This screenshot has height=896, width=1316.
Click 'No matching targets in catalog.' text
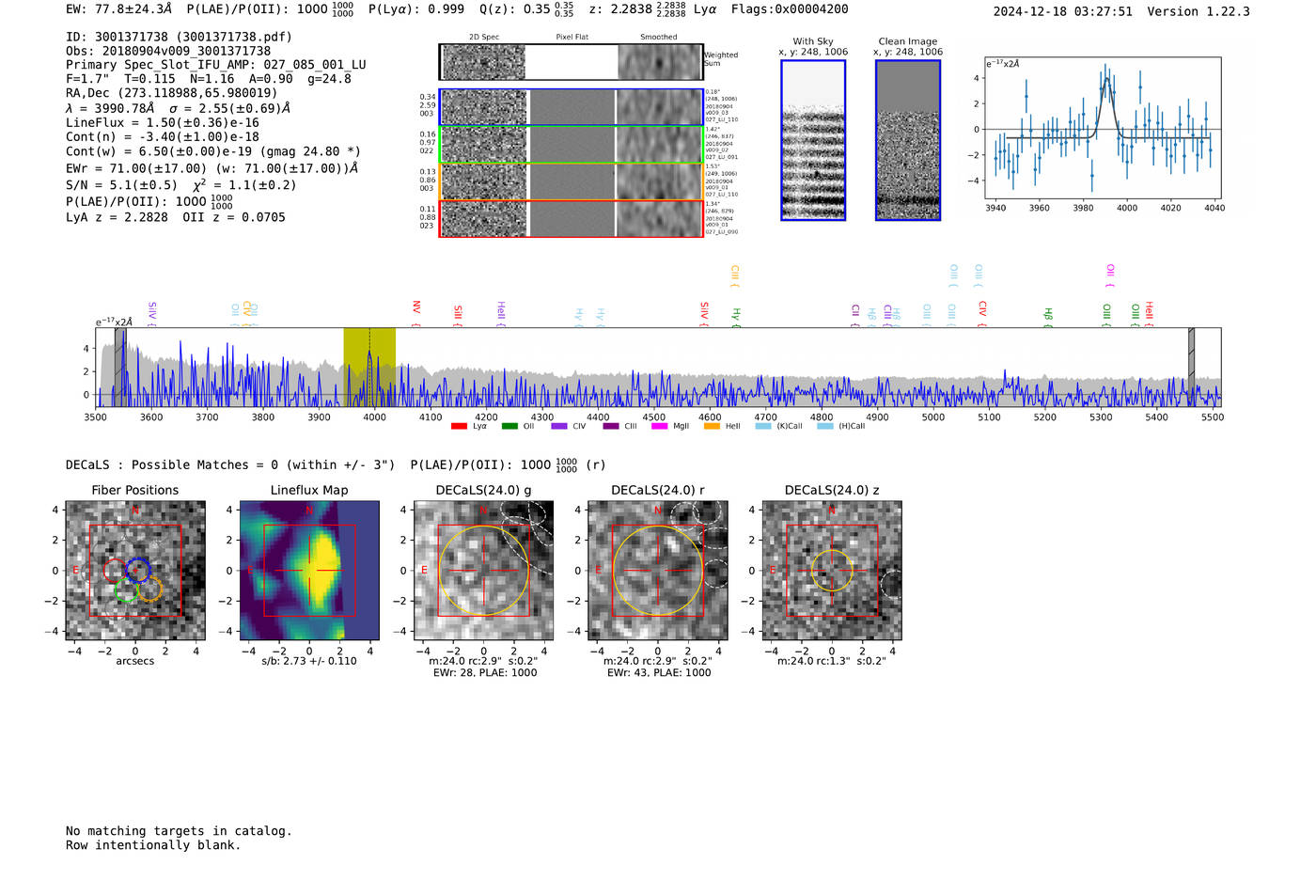(x=179, y=830)
